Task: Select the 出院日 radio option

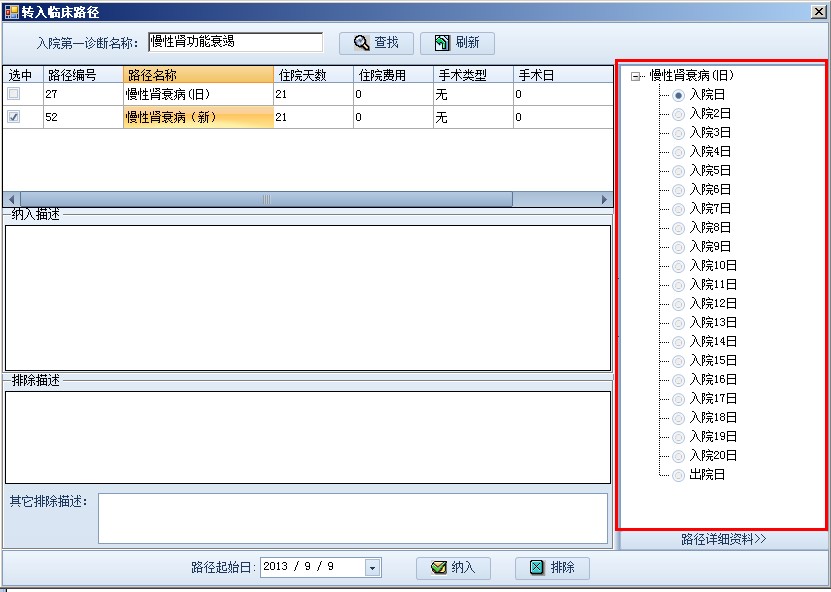Action: pos(678,475)
